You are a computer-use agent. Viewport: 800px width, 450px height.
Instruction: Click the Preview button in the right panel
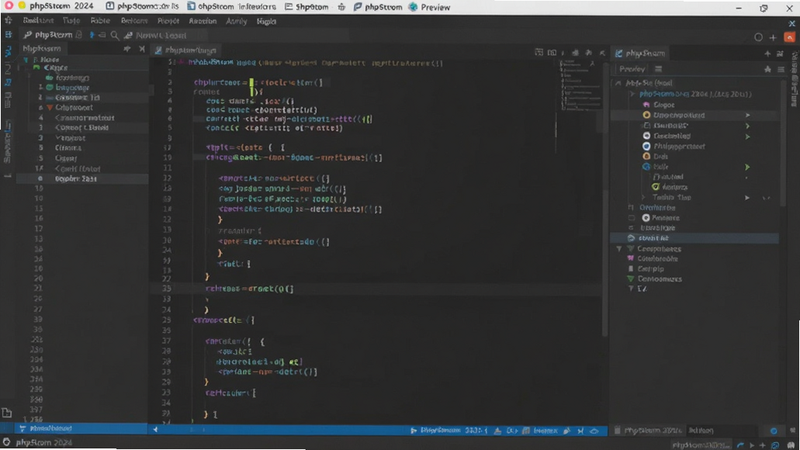(x=632, y=69)
